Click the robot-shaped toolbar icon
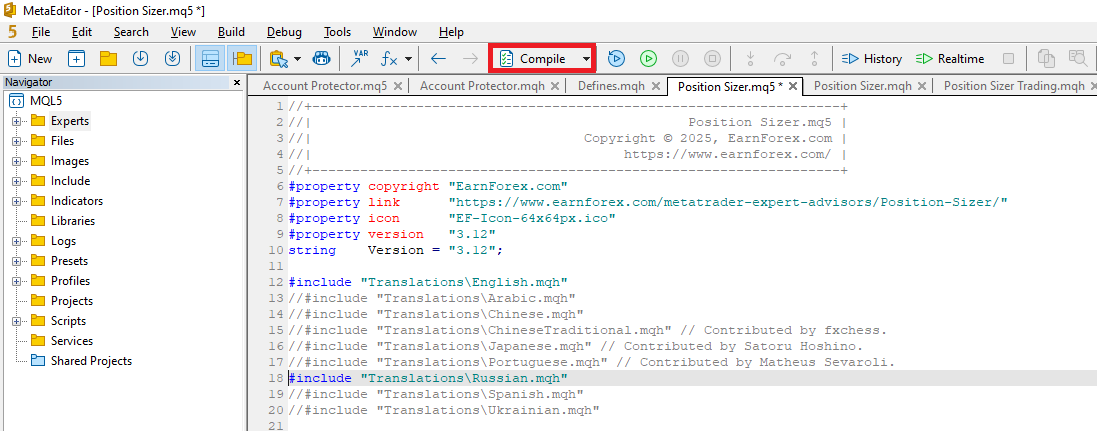Viewport: 1097px width, 431px height. pos(321,59)
